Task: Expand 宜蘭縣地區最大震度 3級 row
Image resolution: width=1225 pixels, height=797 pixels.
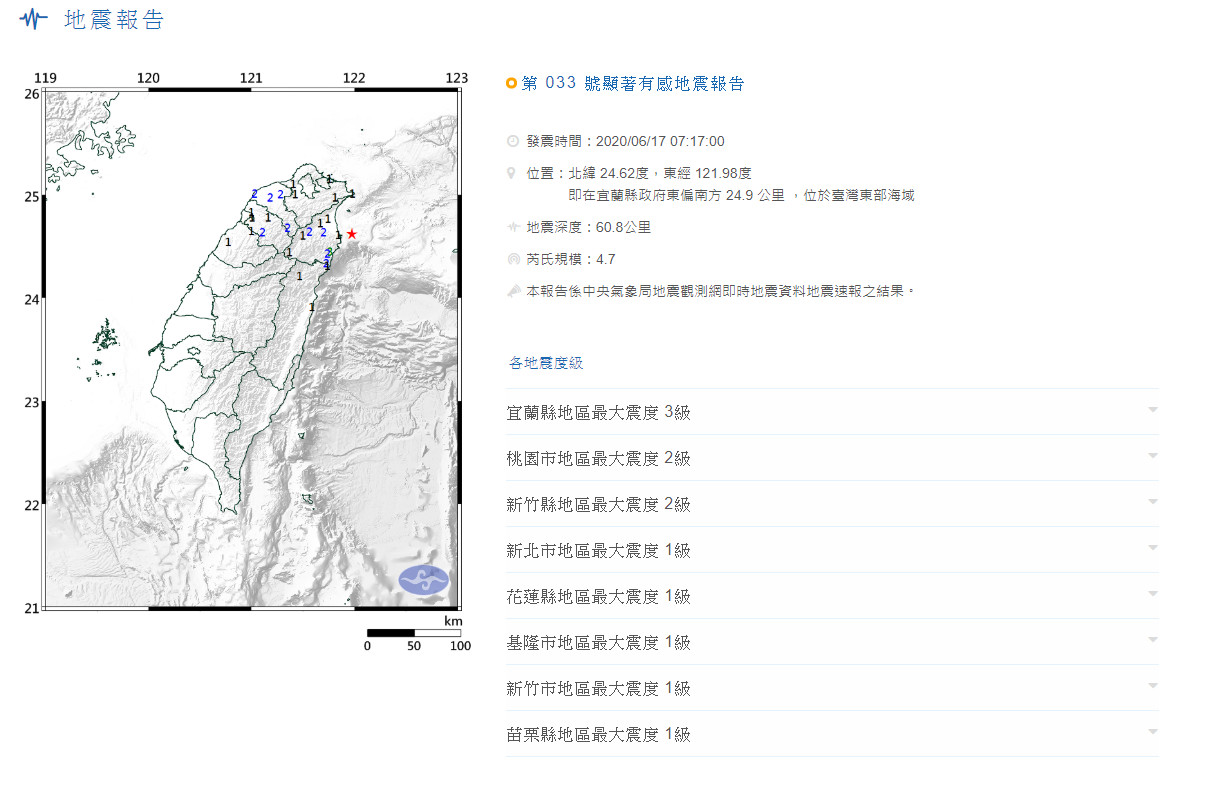Action: coord(832,412)
